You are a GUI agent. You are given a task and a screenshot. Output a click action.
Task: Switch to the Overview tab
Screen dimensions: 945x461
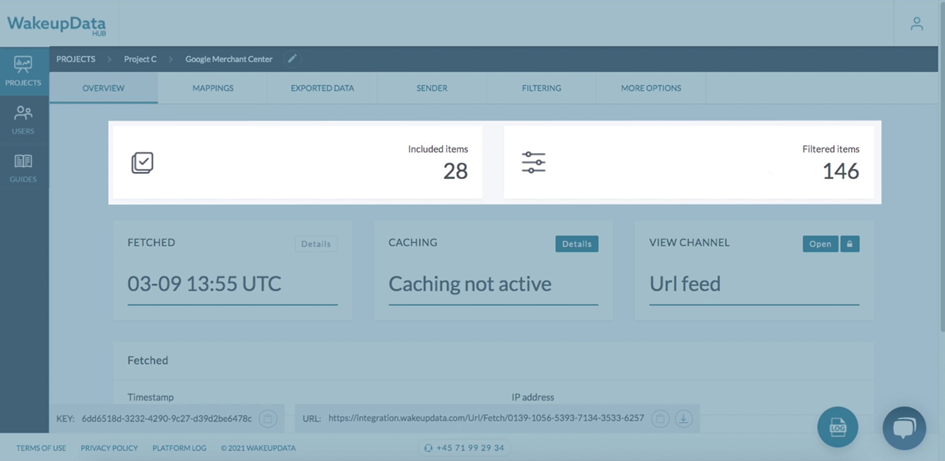[x=104, y=88]
